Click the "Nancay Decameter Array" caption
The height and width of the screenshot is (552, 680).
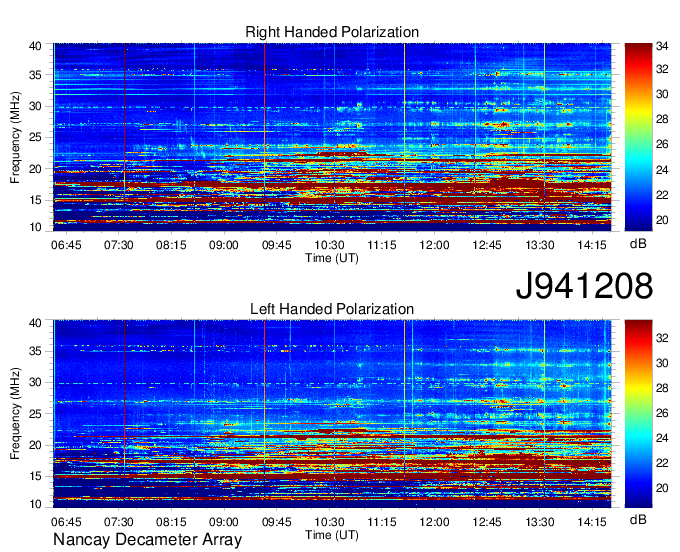point(147,539)
